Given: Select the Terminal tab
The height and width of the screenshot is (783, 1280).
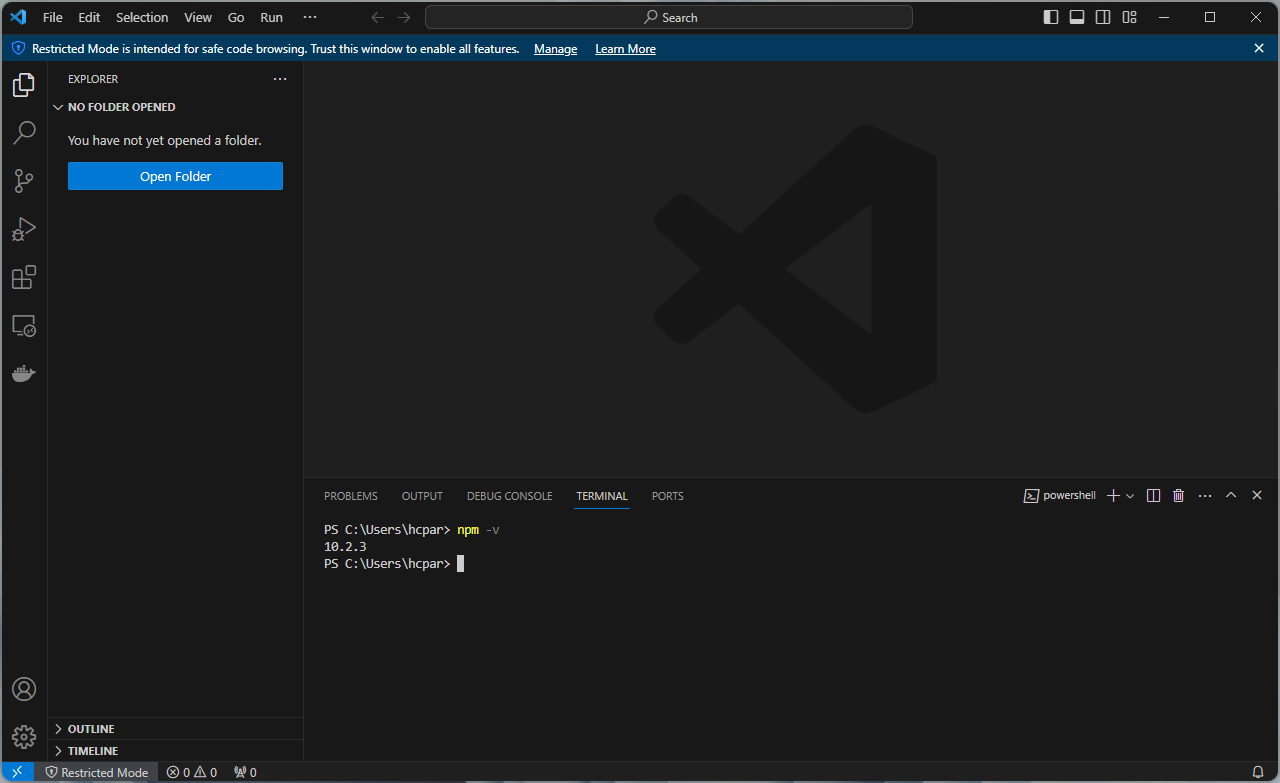Looking at the screenshot, I should tap(602, 496).
